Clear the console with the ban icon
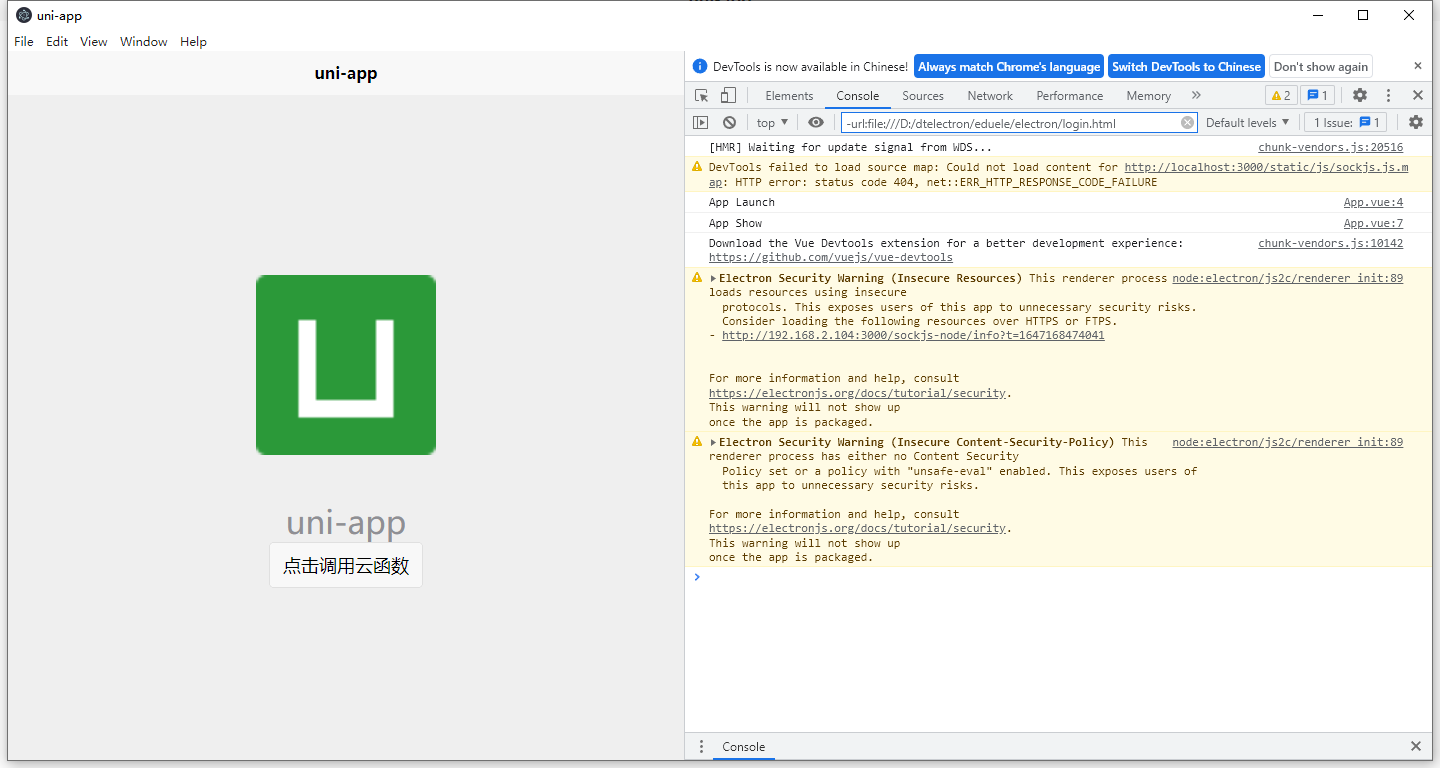Image resolution: width=1440 pixels, height=768 pixels. point(730,123)
